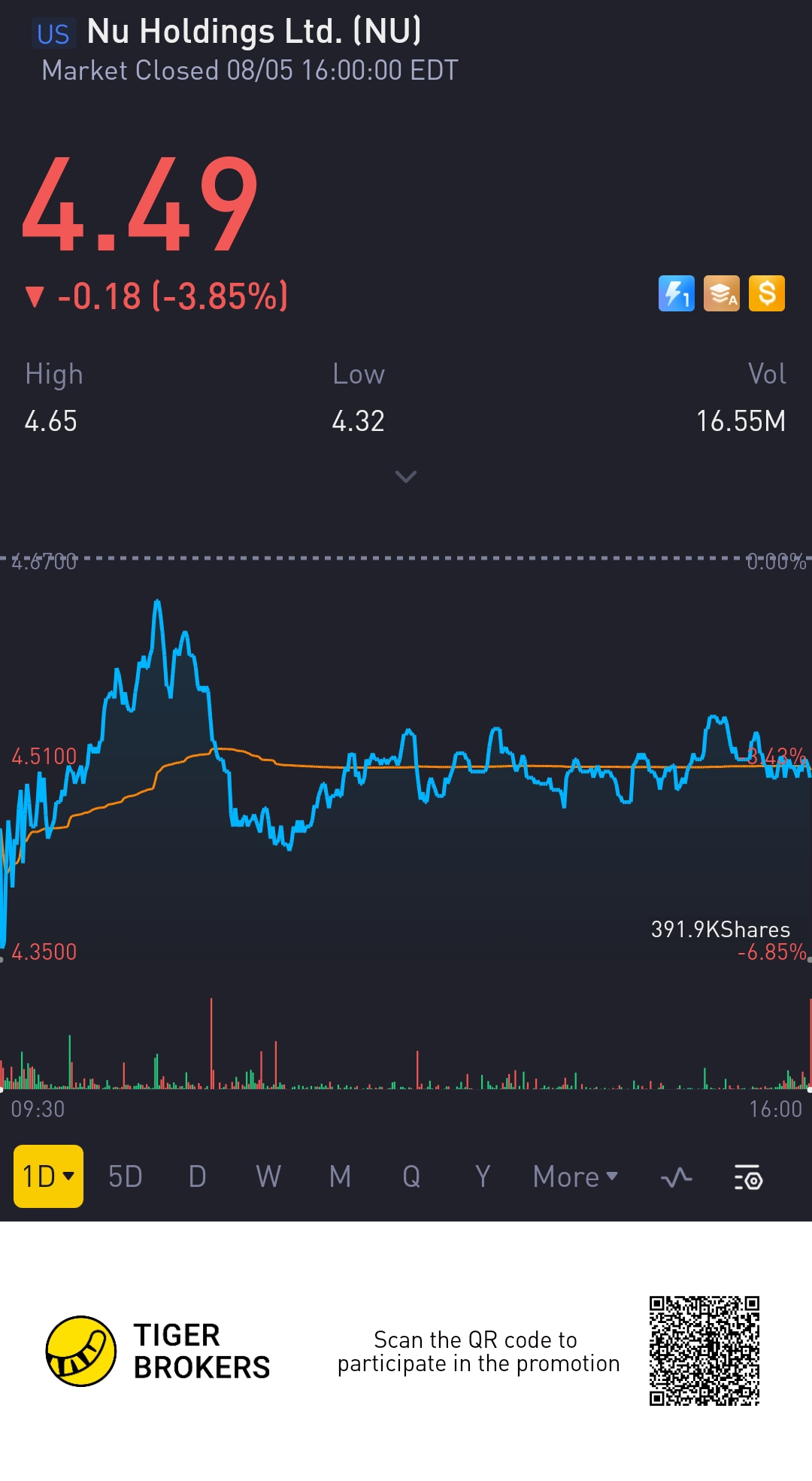
Task: Switch to the Y yearly chart tab
Action: pos(483,1176)
